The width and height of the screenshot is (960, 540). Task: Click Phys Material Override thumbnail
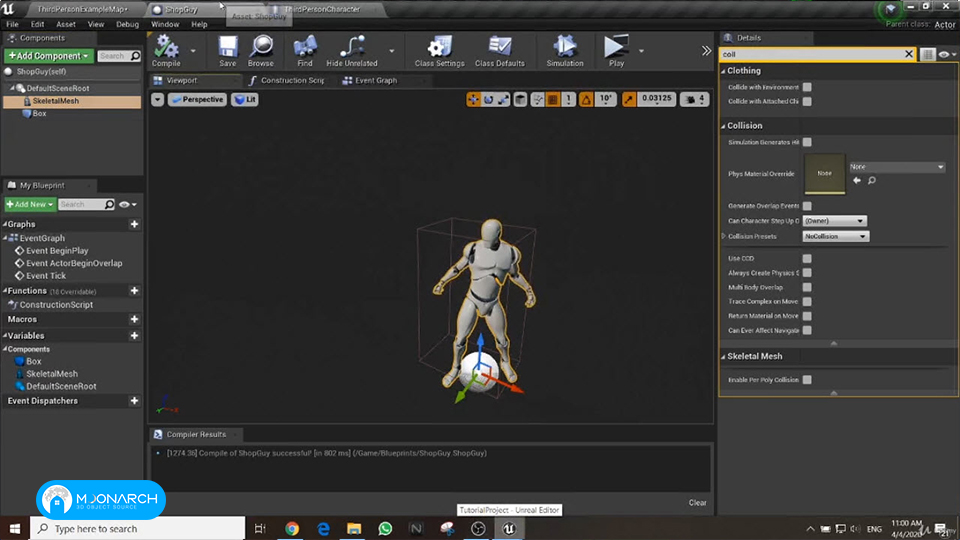click(825, 174)
